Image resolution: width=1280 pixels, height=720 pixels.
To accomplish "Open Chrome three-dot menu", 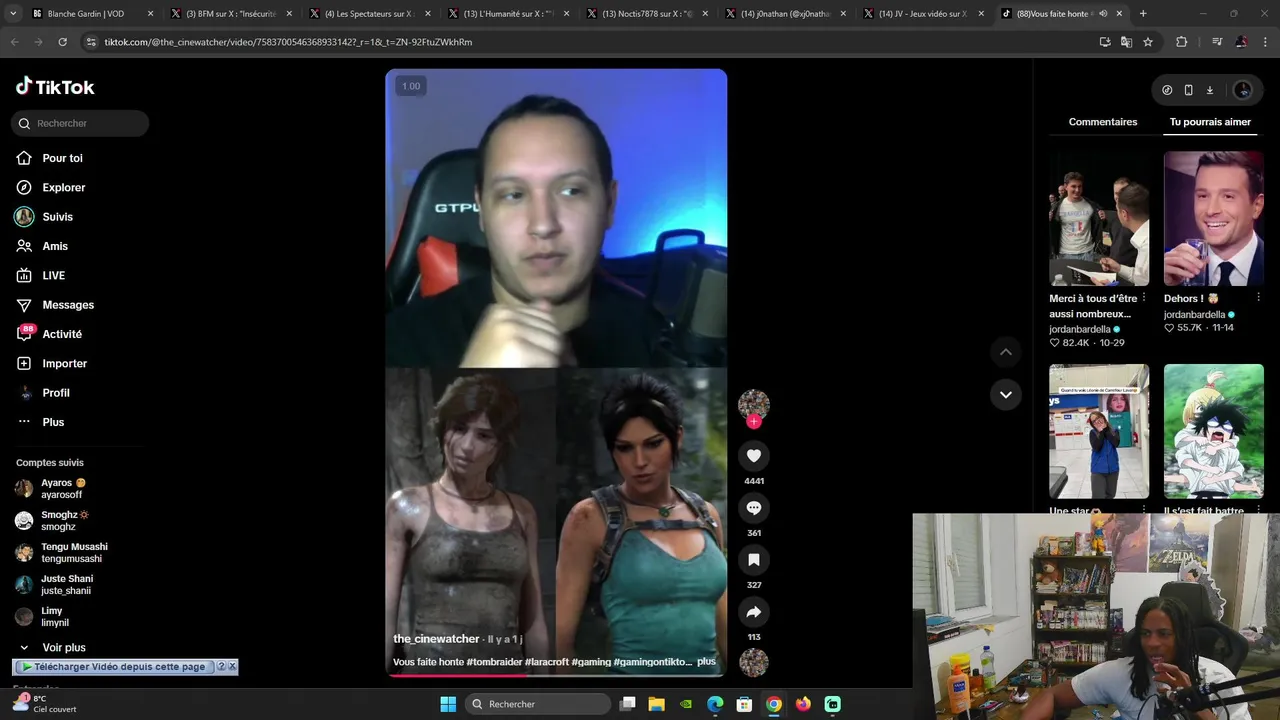I will coord(1265,42).
